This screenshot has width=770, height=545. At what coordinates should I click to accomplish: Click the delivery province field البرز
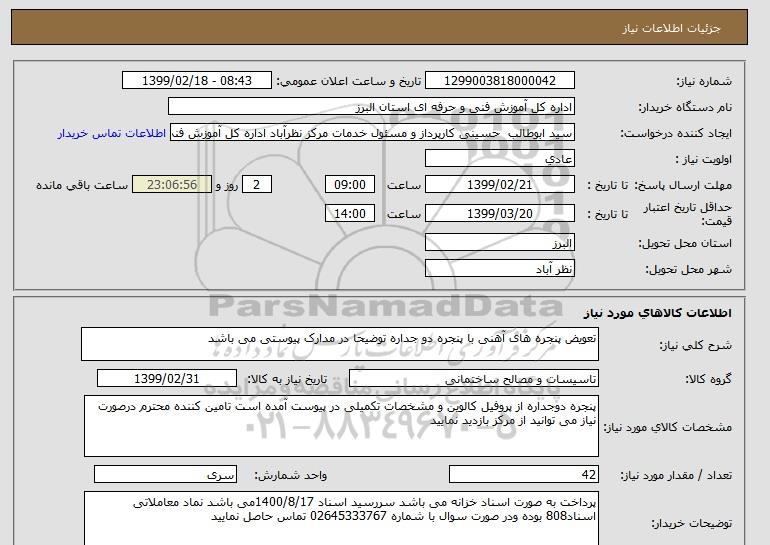[x=499, y=243]
